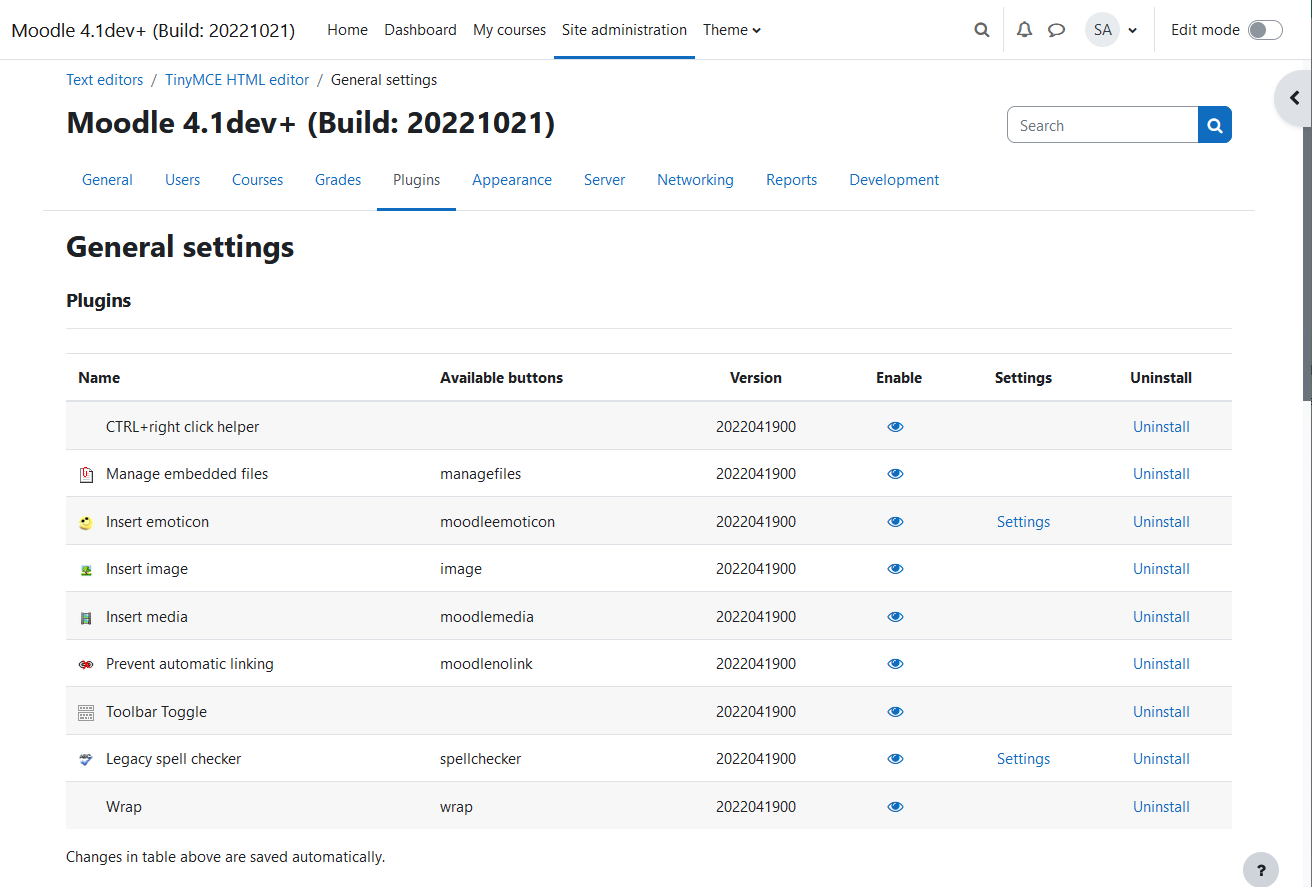Disable the Legacy spell checker plugin
Screen dimensions: 1312x887
click(895, 759)
